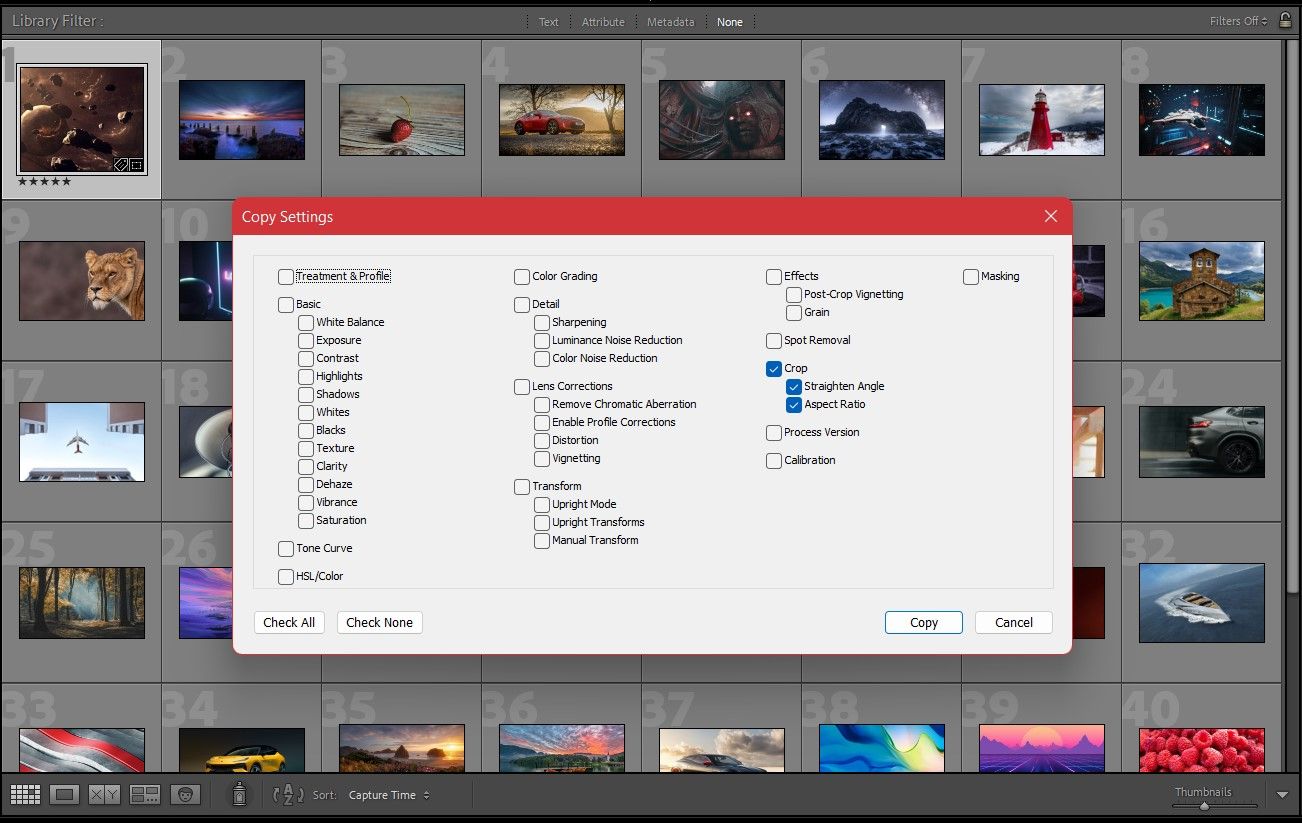
Task: Select the lioness photo thumbnail
Action: (81, 281)
